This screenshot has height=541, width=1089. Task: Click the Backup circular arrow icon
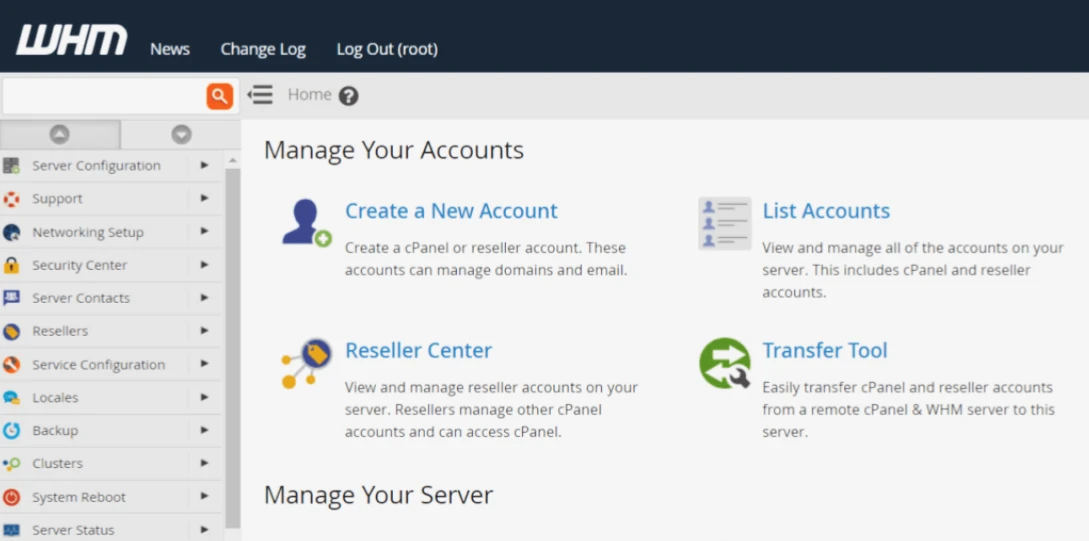11,431
